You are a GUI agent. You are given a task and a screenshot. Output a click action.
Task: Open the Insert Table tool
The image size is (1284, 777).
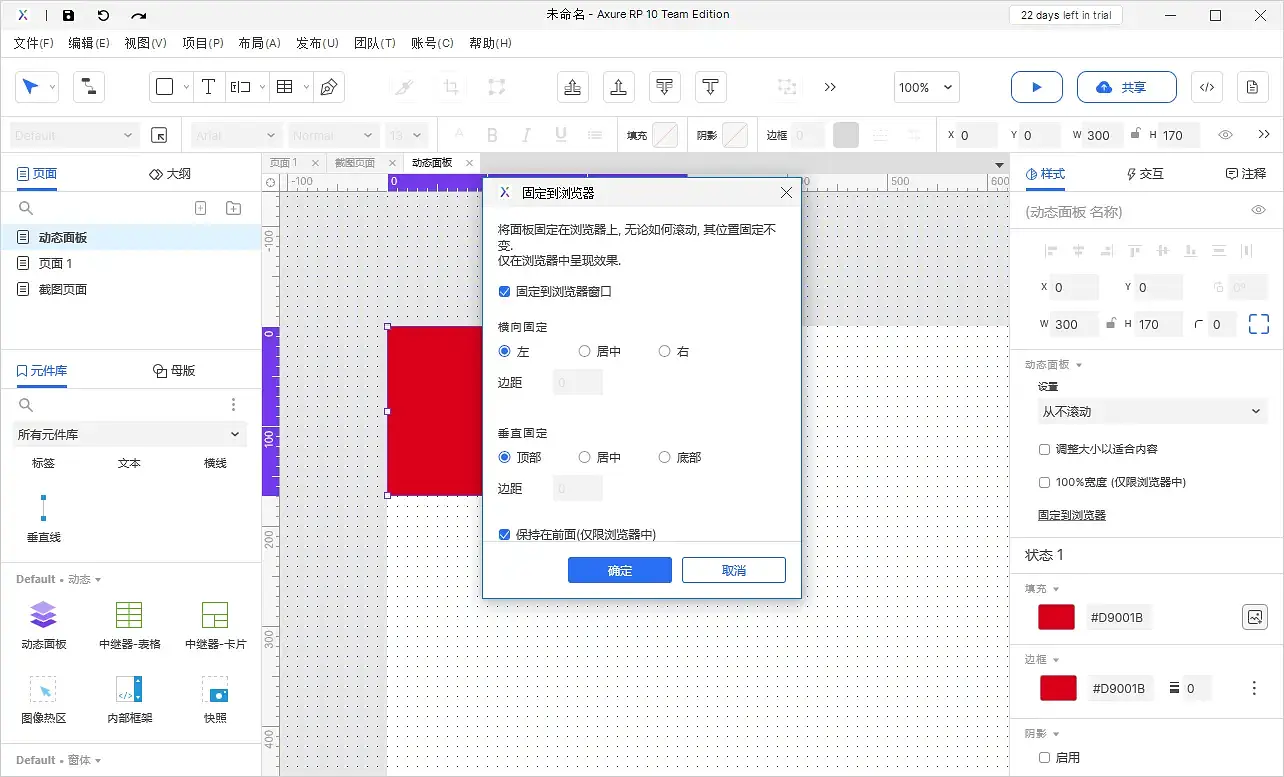283,86
